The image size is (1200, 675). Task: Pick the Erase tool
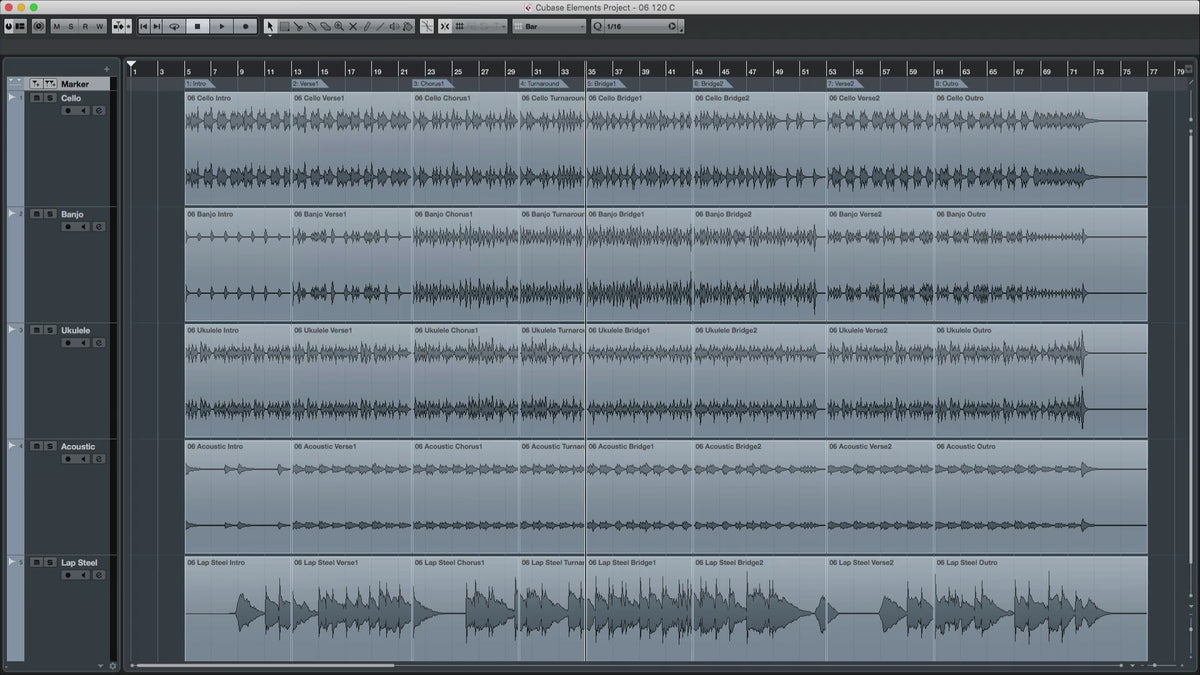326,26
